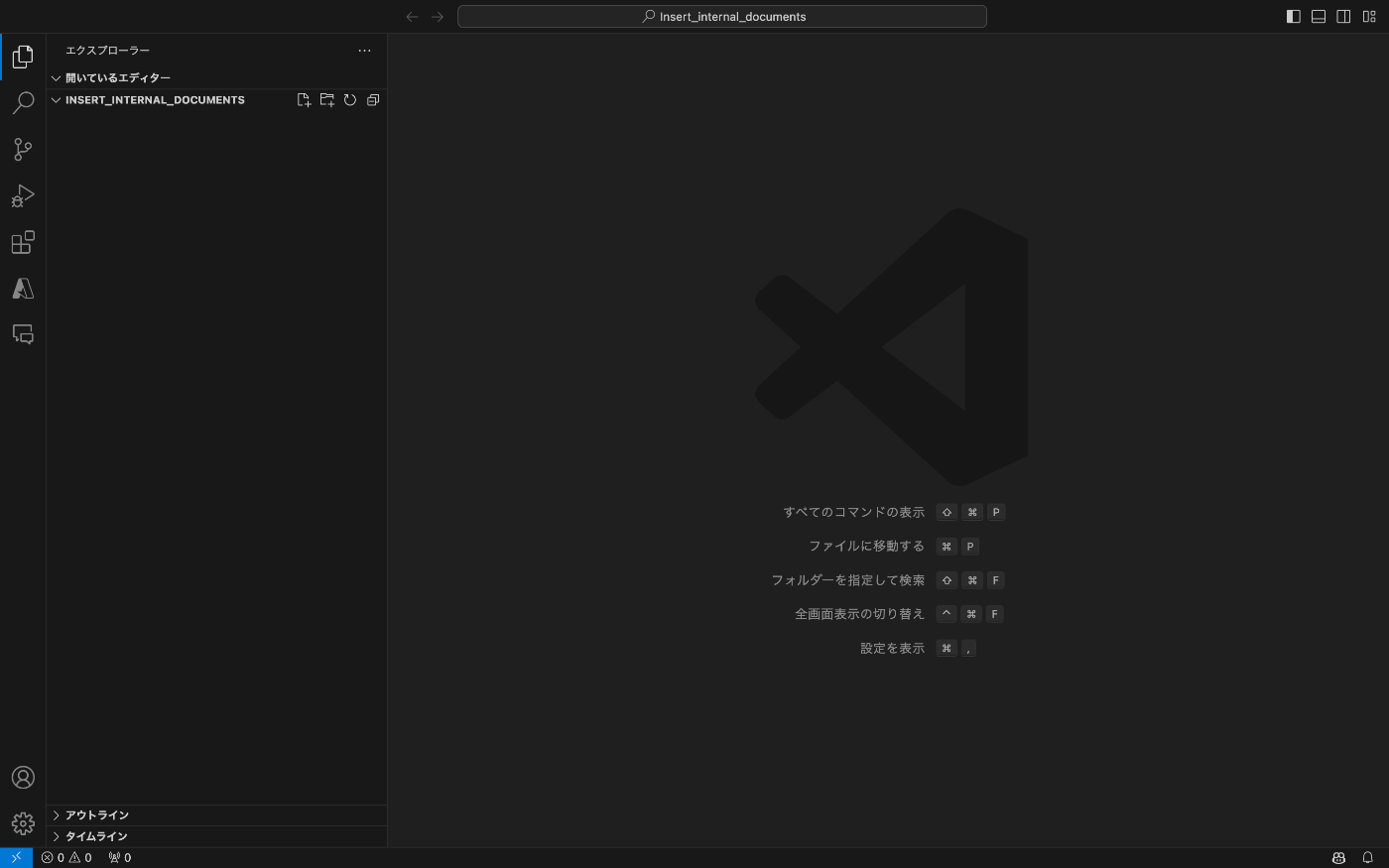Open the Manage gear settings icon

tap(23, 823)
